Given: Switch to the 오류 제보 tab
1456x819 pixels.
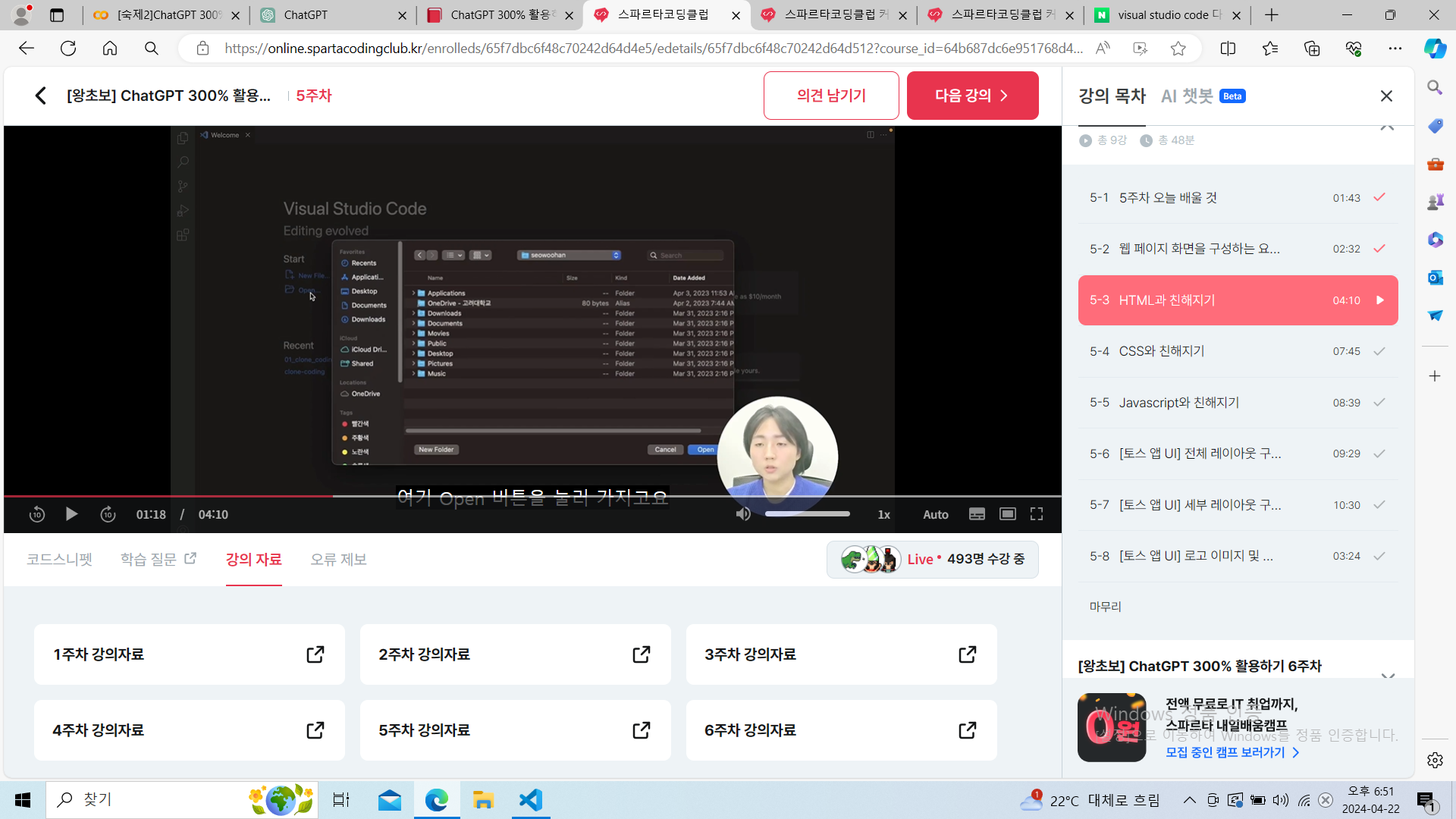Looking at the screenshot, I should click(x=338, y=560).
